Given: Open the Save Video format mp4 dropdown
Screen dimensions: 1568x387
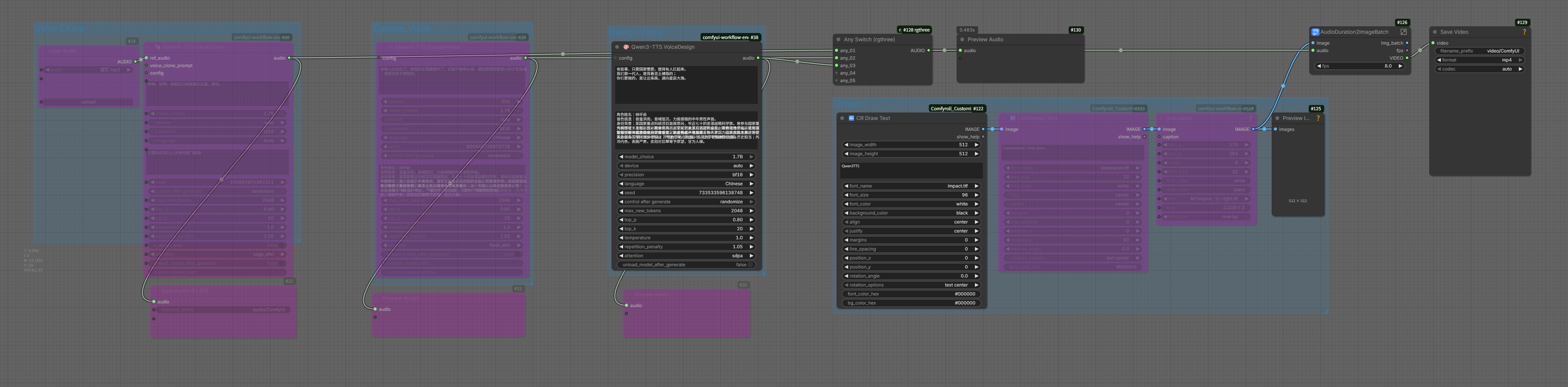Looking at the screenshot, I should tap(1479, 60).
